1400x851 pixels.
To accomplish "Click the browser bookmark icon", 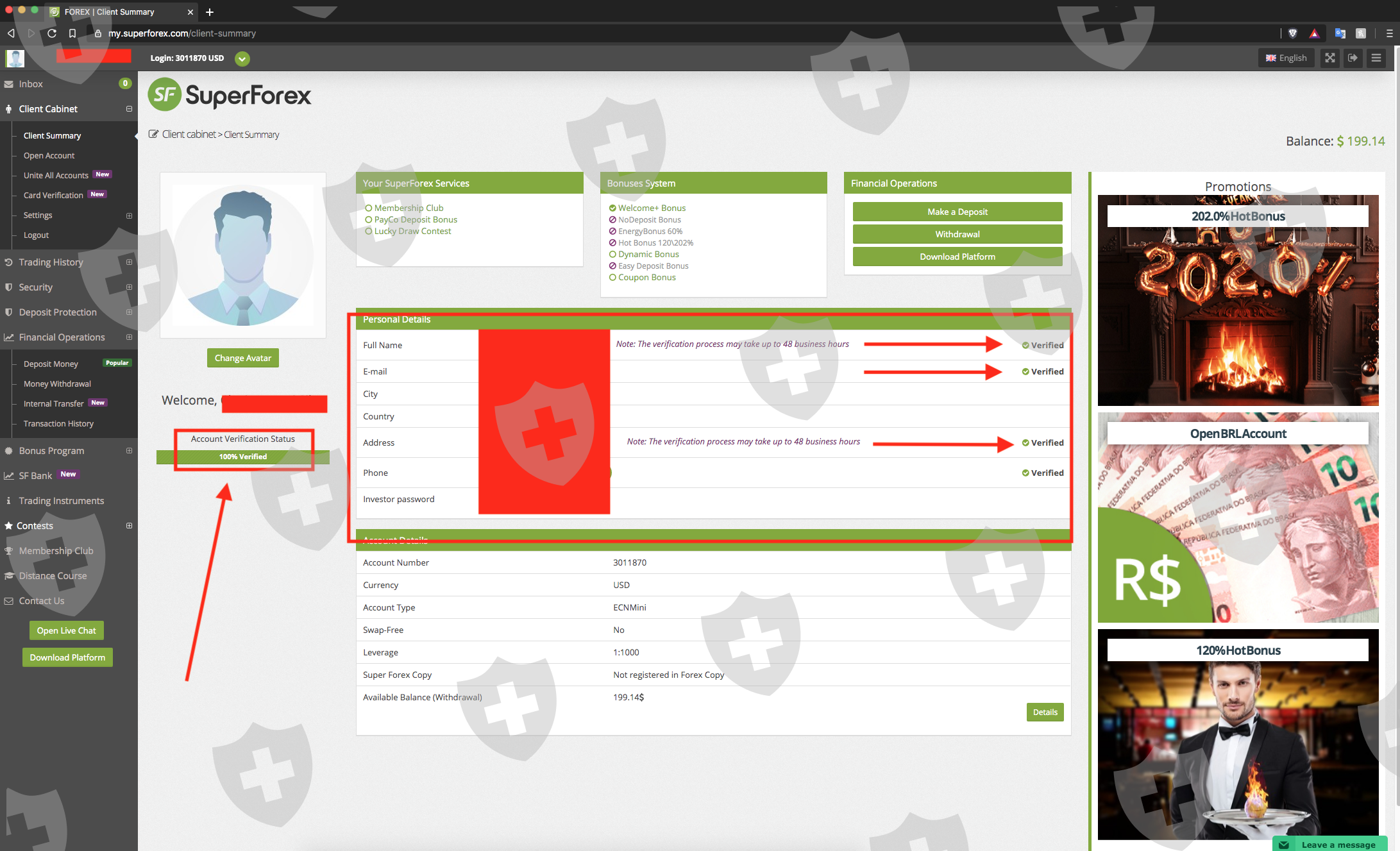I will tap(72, 33).
